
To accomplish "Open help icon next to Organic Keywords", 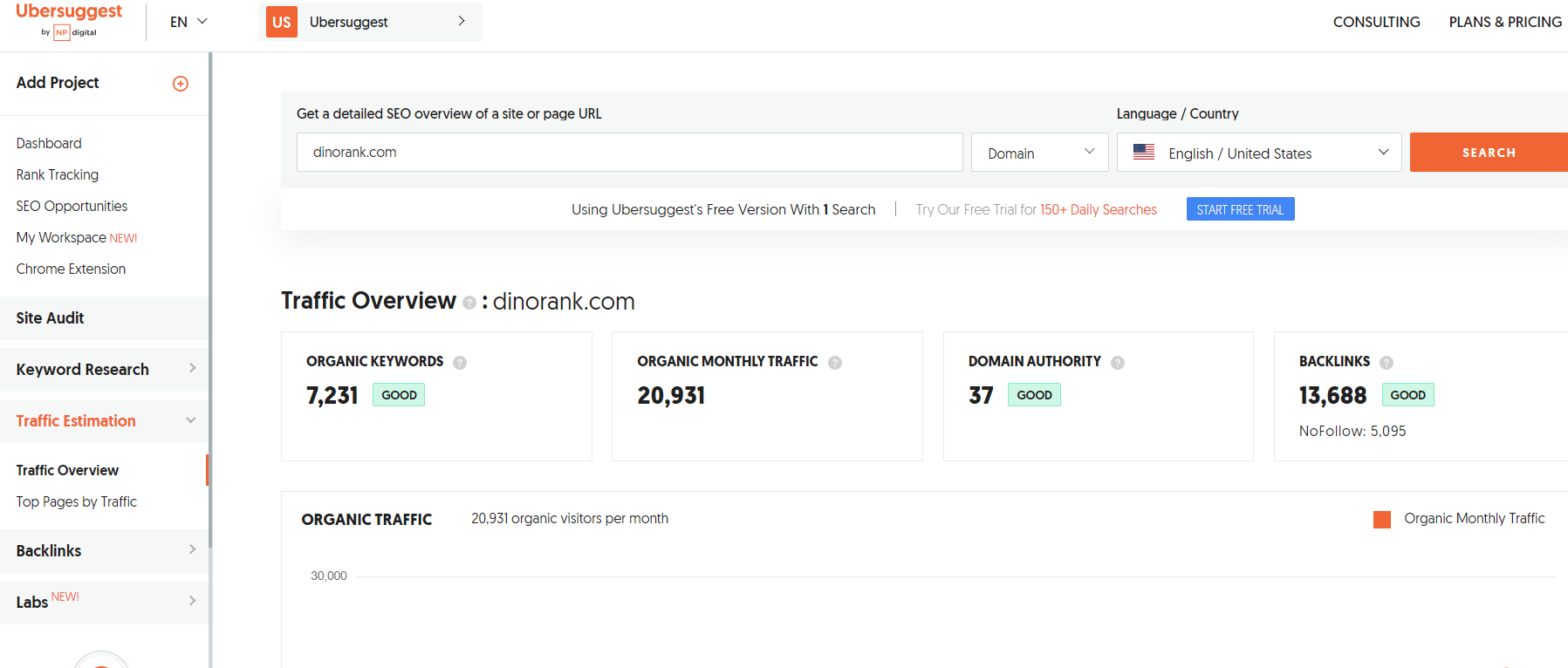I will 460,363.
